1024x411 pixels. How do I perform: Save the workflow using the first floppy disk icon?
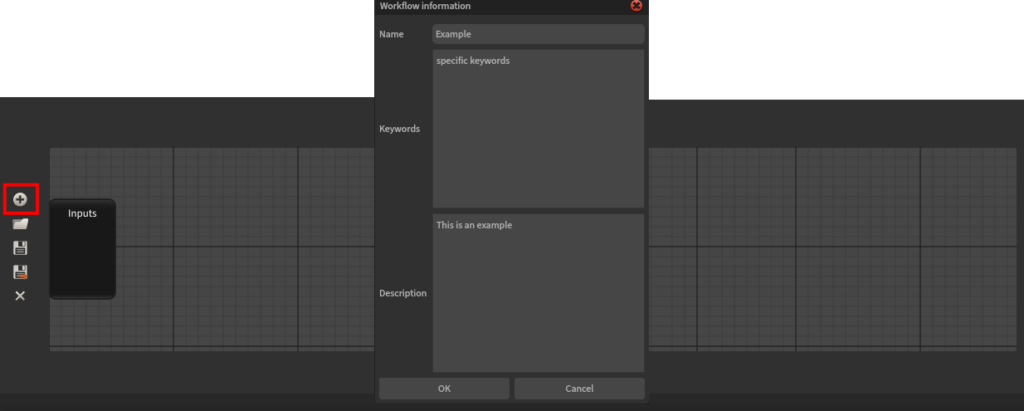(x=20, y=248)
